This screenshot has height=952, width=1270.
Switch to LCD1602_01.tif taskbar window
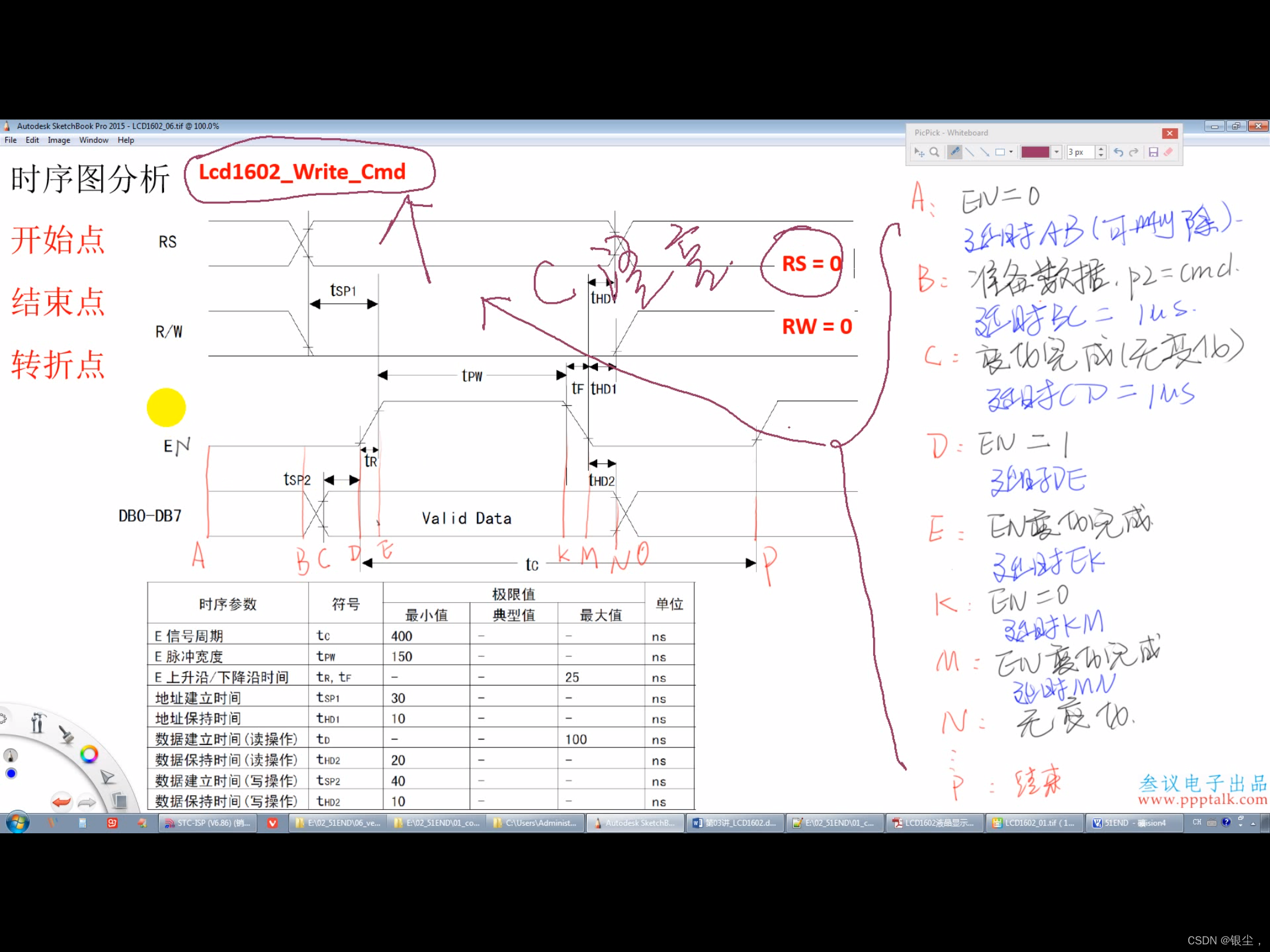[1034, 823]
